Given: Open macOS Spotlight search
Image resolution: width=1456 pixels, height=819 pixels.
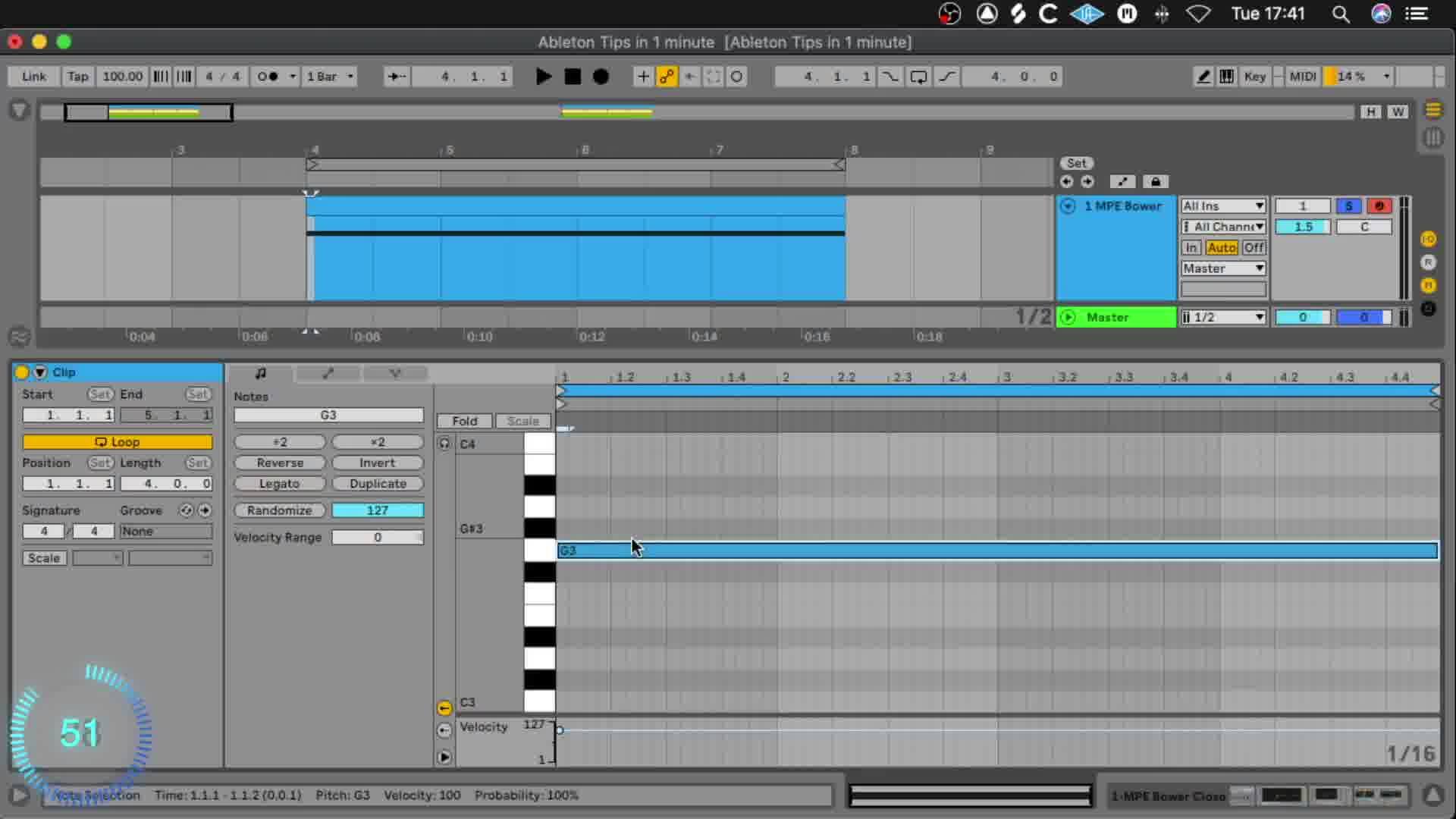Looking at the screenshot, I should [x=1341, y=14].
